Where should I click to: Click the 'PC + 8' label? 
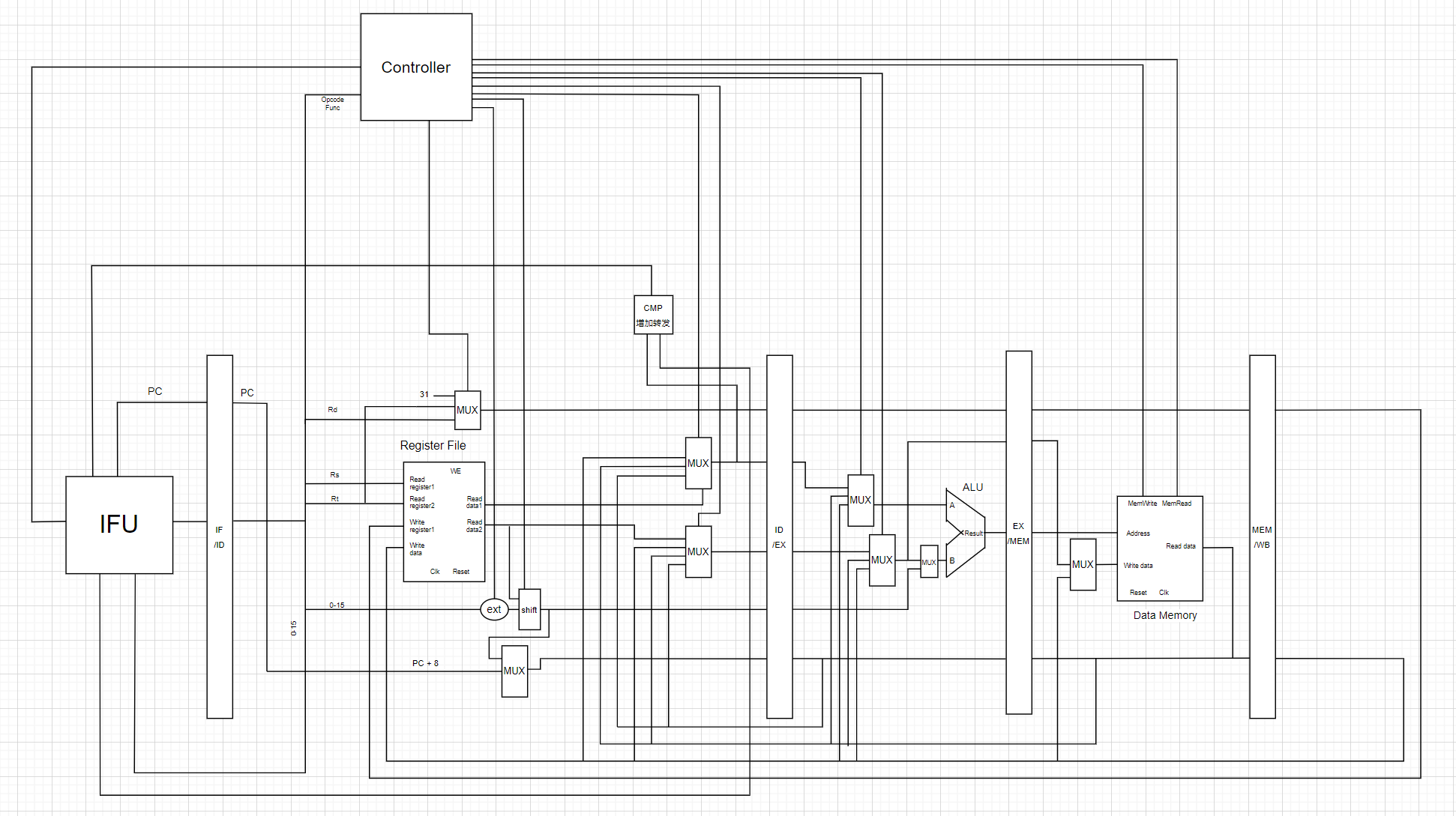coord(425,663)
